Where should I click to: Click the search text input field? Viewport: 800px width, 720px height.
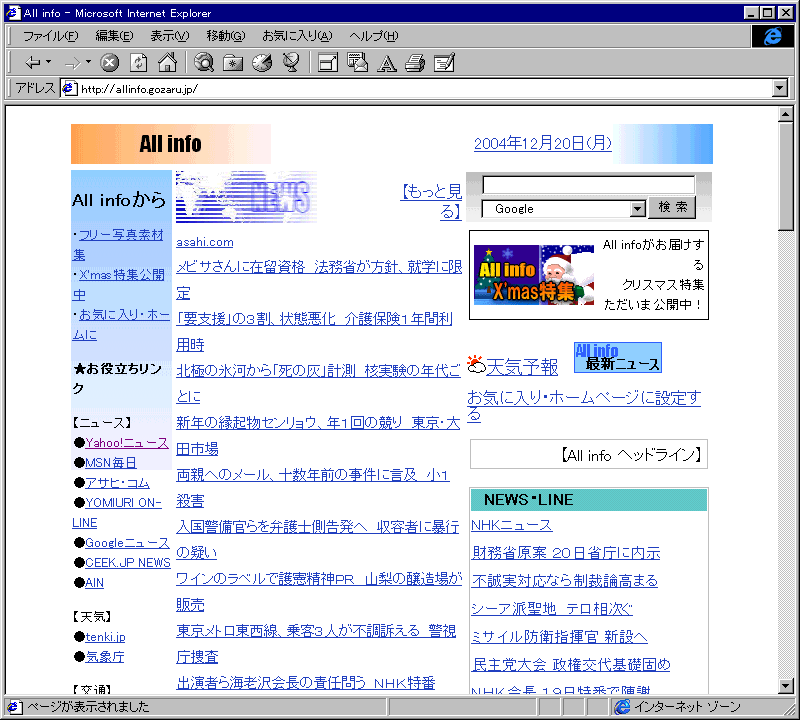[x=588, y=185]
